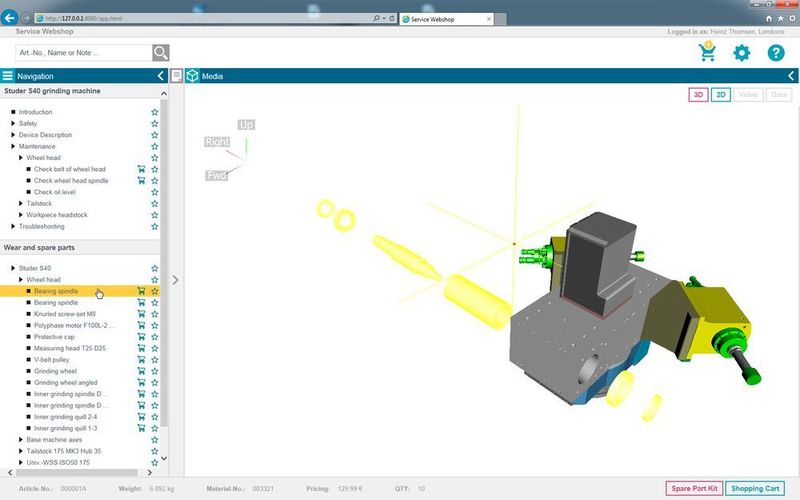
Task: Click the Navigation horizontal scrollbar
Action: (x=75, y=472)
